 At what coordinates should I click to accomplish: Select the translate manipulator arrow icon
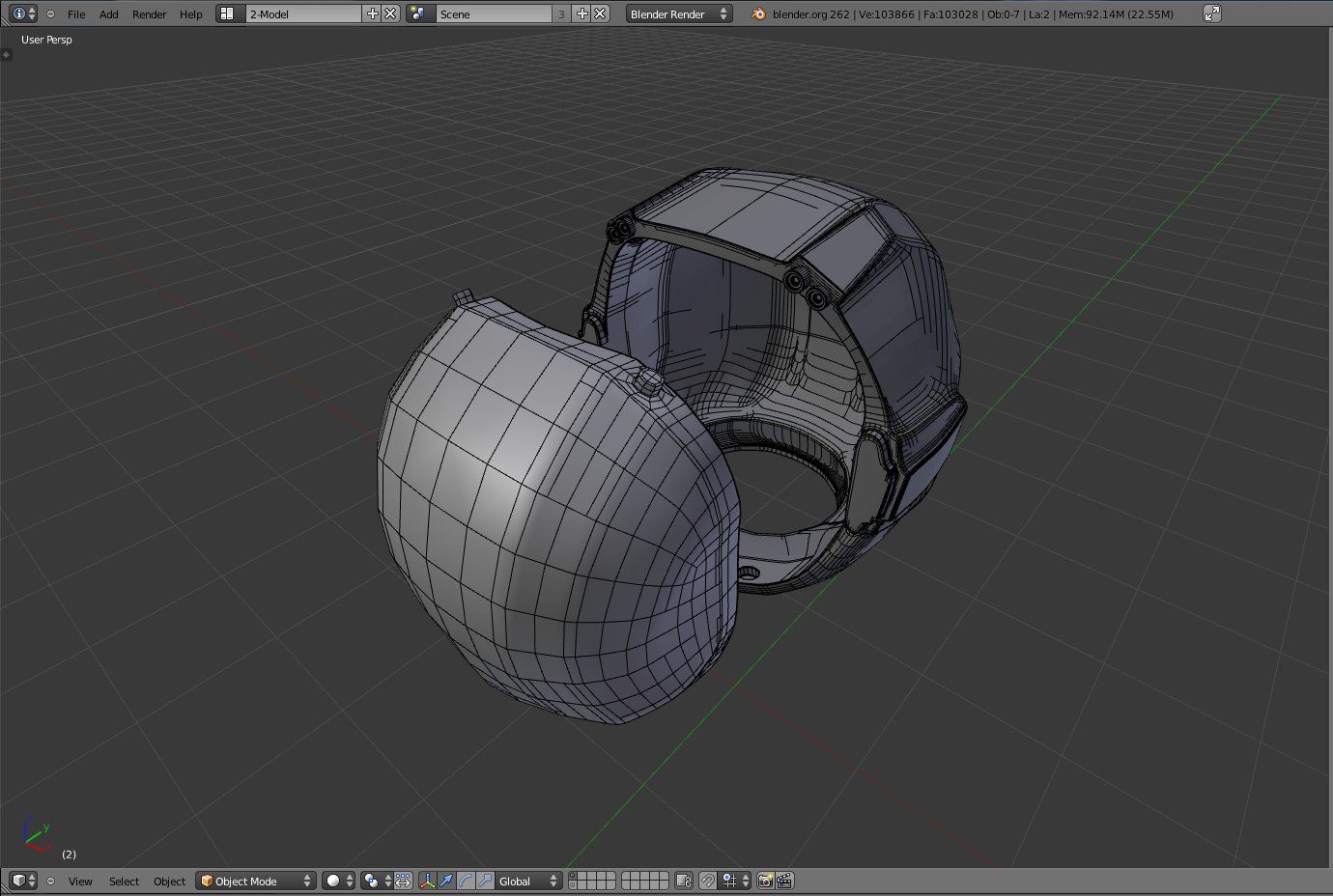tap(447, 881)
